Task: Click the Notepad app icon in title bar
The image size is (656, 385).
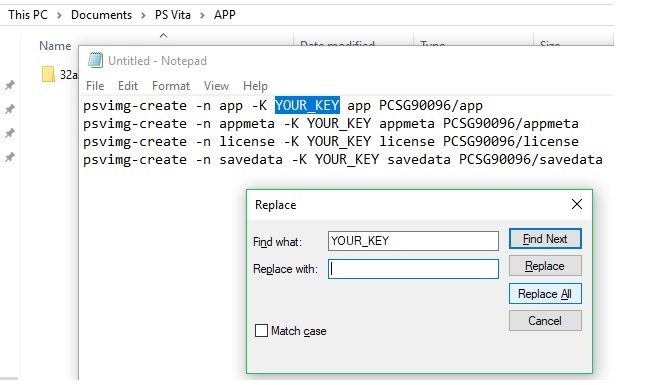Action: [x=95, y=60]
